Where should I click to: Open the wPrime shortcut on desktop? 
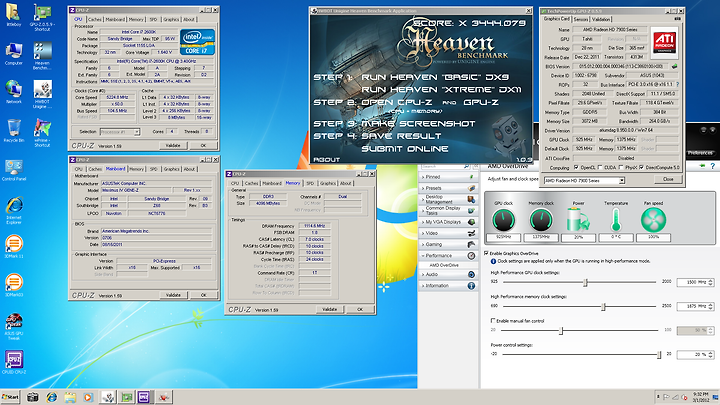click(42, 133)
